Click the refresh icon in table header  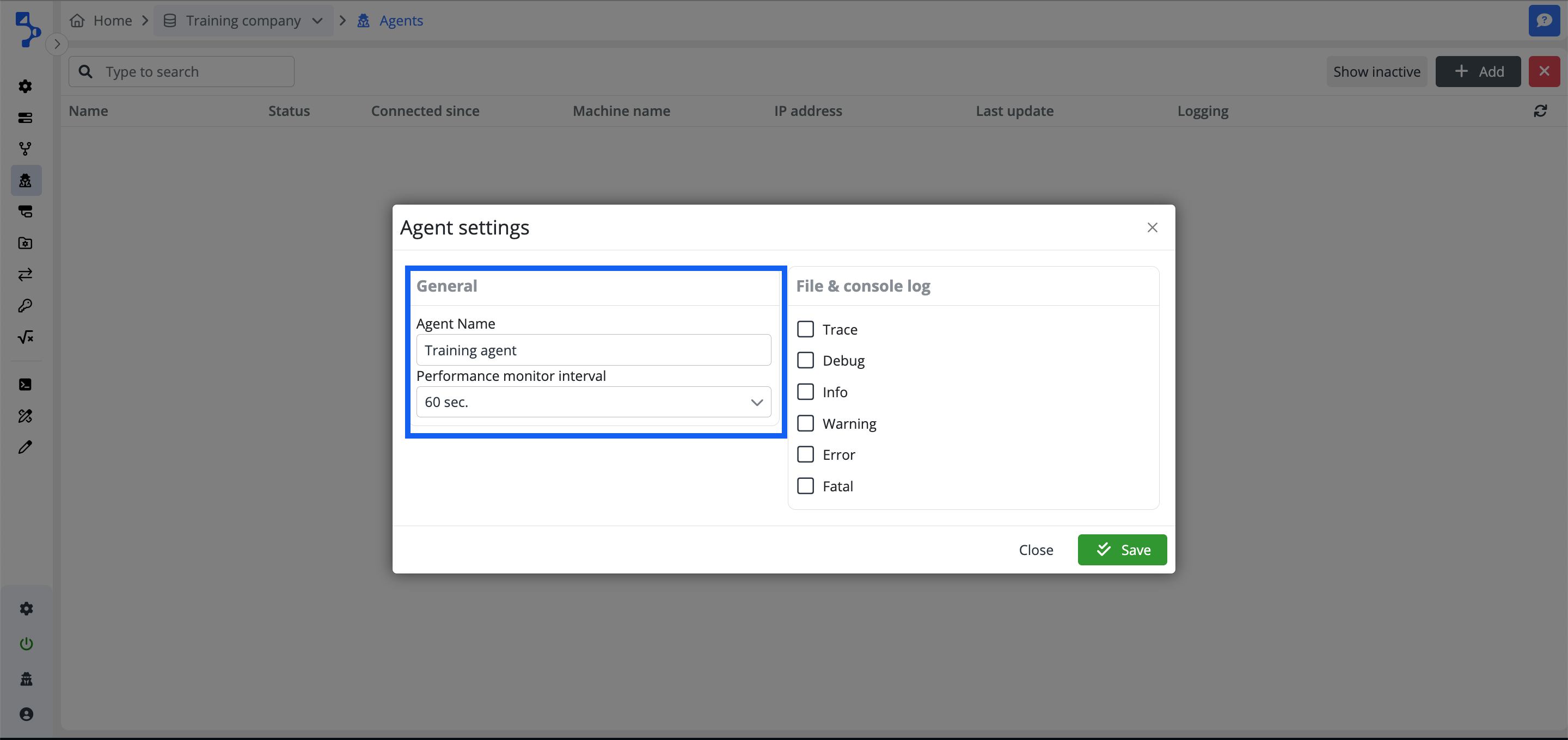point(1540,111)
